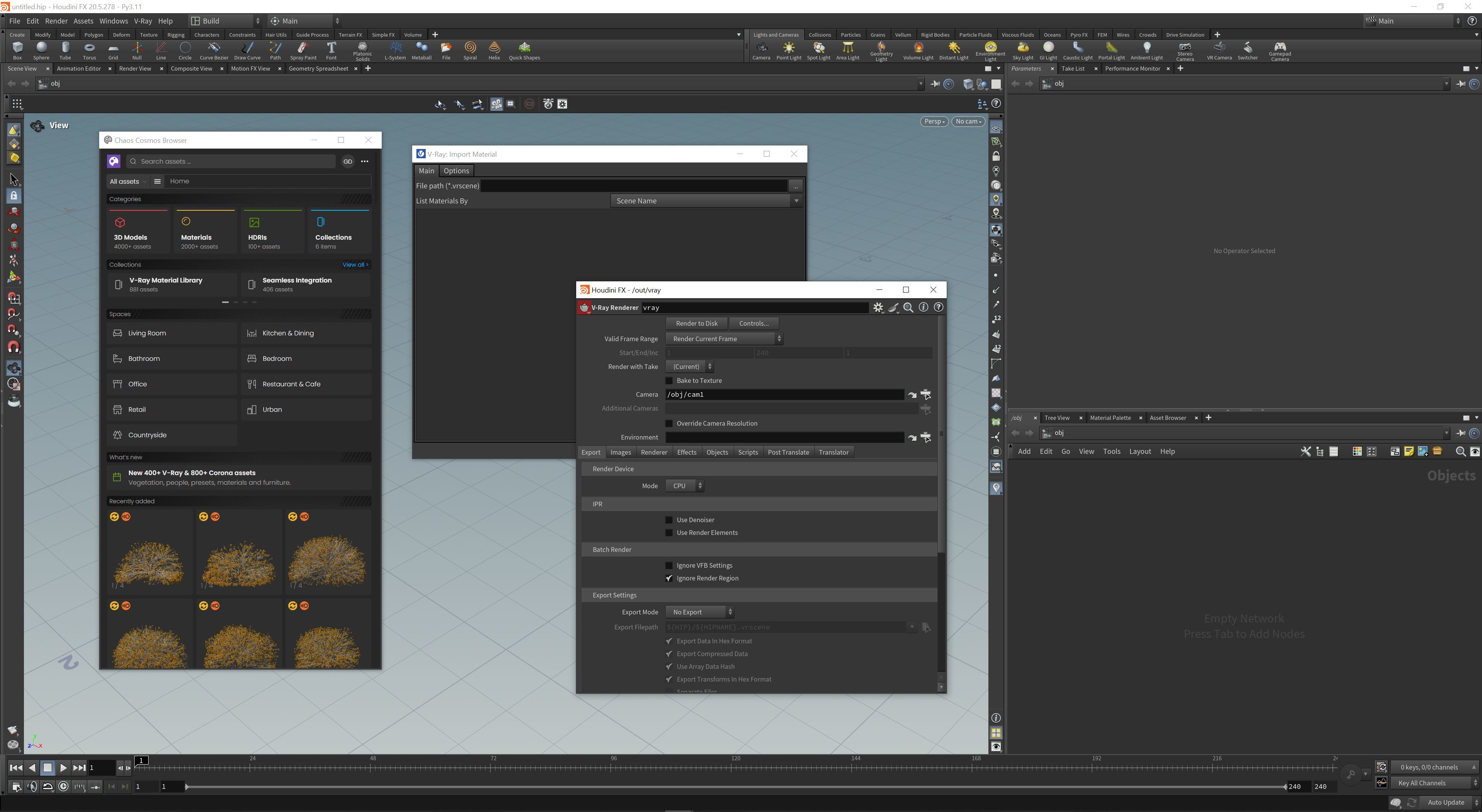This screenshot has width=1482, height=812.
Task: Switch to Material Palette tab
Action: click(x=1110, y=418)
